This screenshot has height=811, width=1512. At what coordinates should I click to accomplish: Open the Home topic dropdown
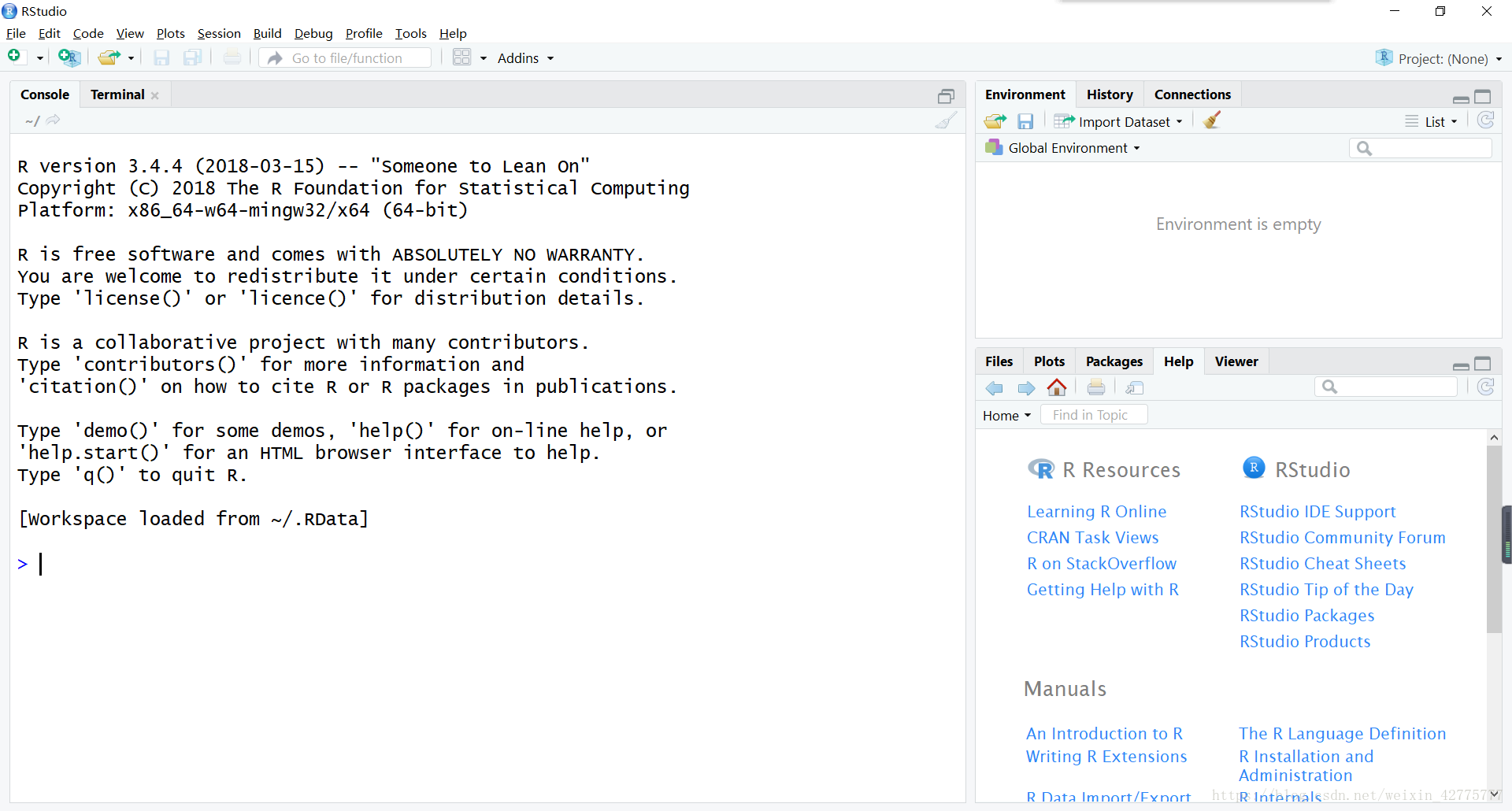[x=1007, y=416]
